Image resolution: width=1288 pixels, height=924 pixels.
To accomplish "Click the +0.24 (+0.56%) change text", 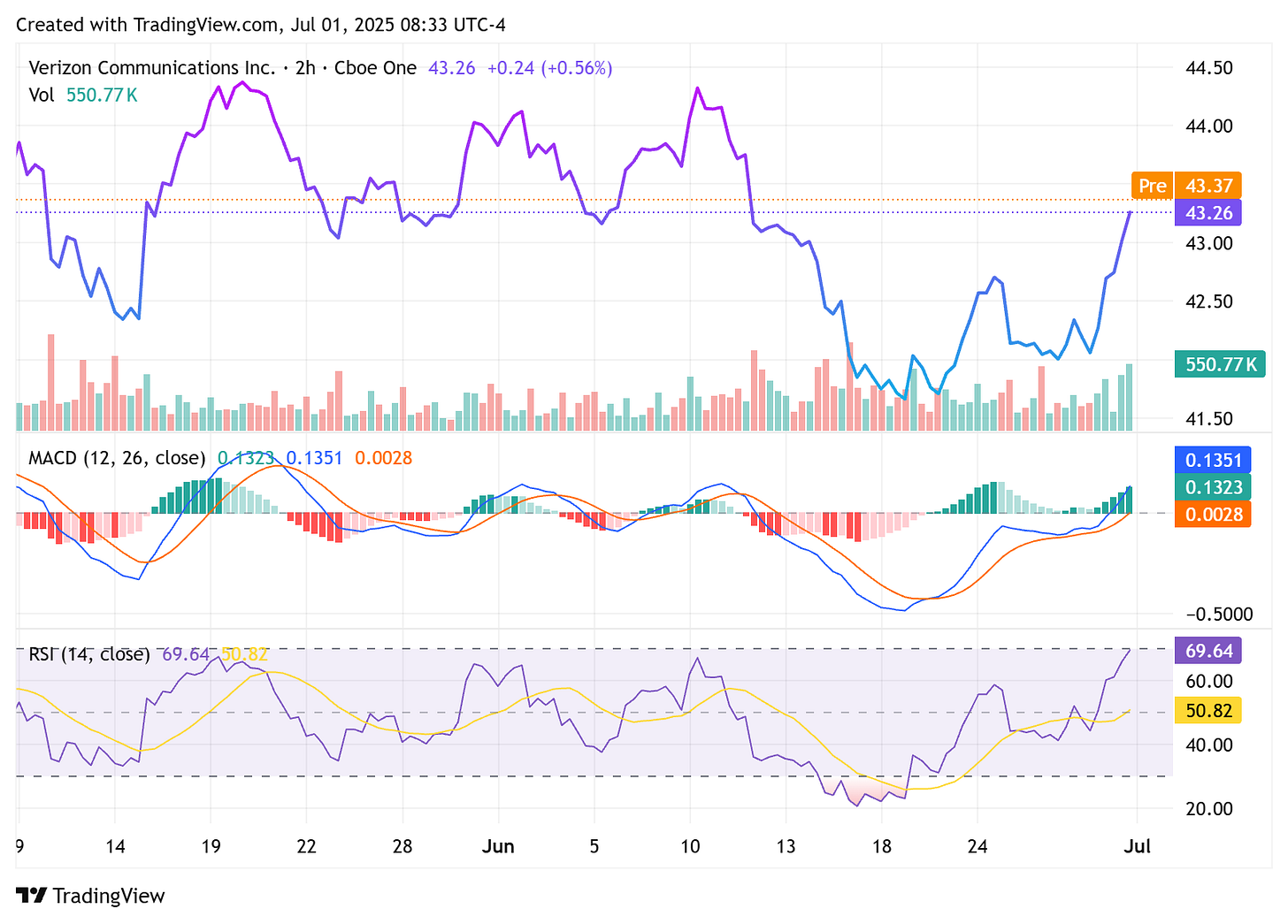I will [549, 67].
